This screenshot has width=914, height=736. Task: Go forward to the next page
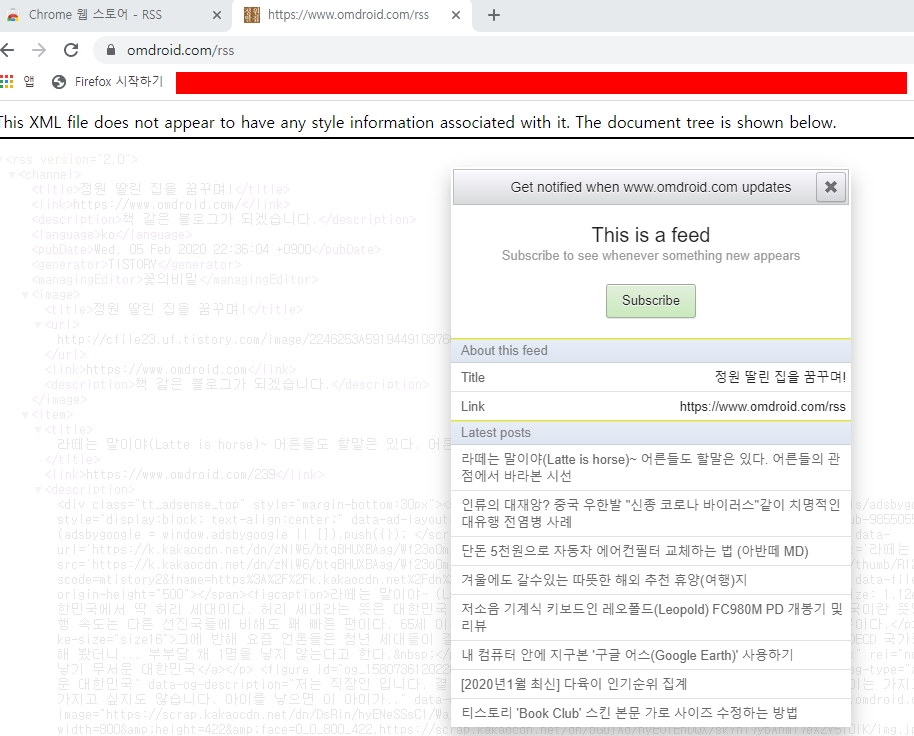[39, 50]
